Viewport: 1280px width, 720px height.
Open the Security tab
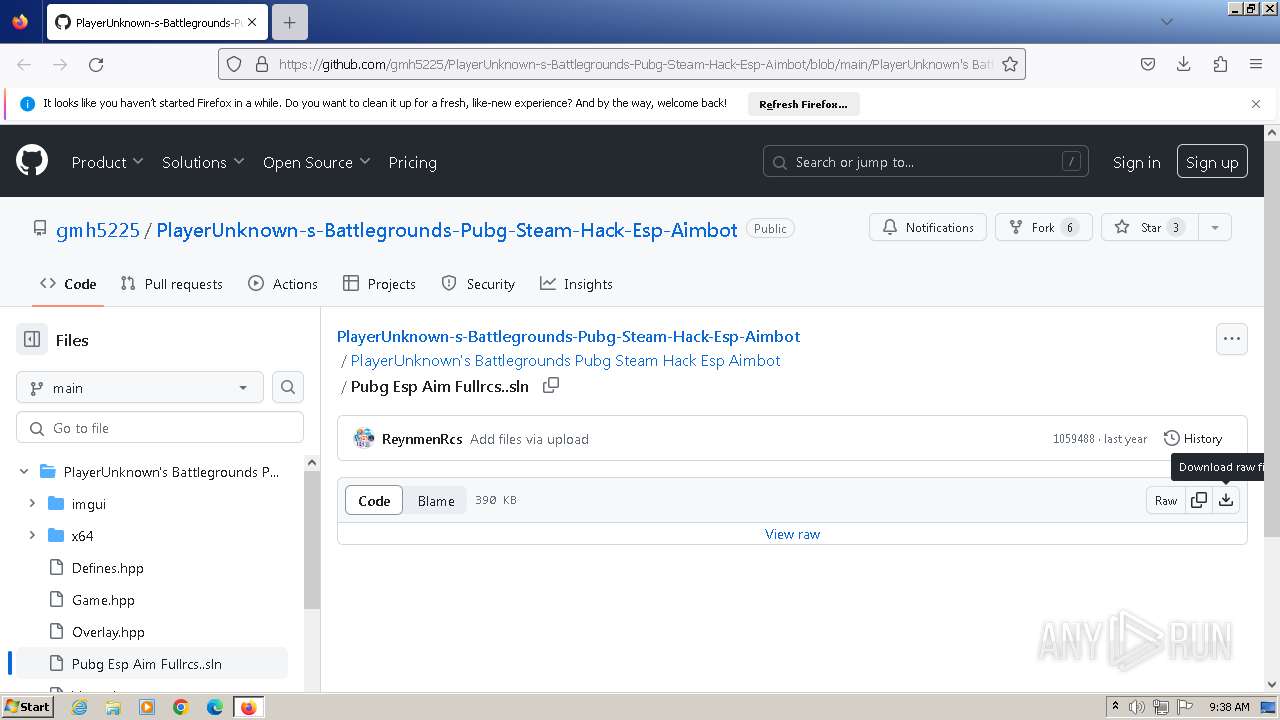coord(478,284)
